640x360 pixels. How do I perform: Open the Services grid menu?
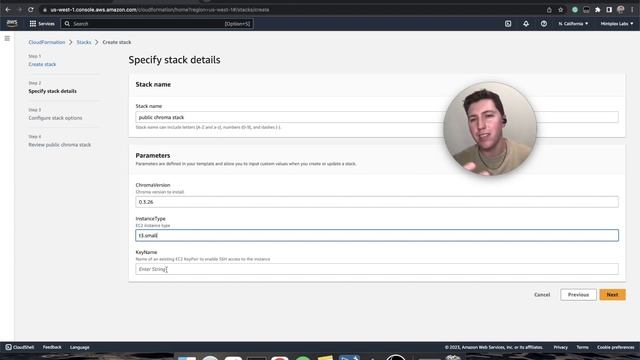[x=42, y=24]
